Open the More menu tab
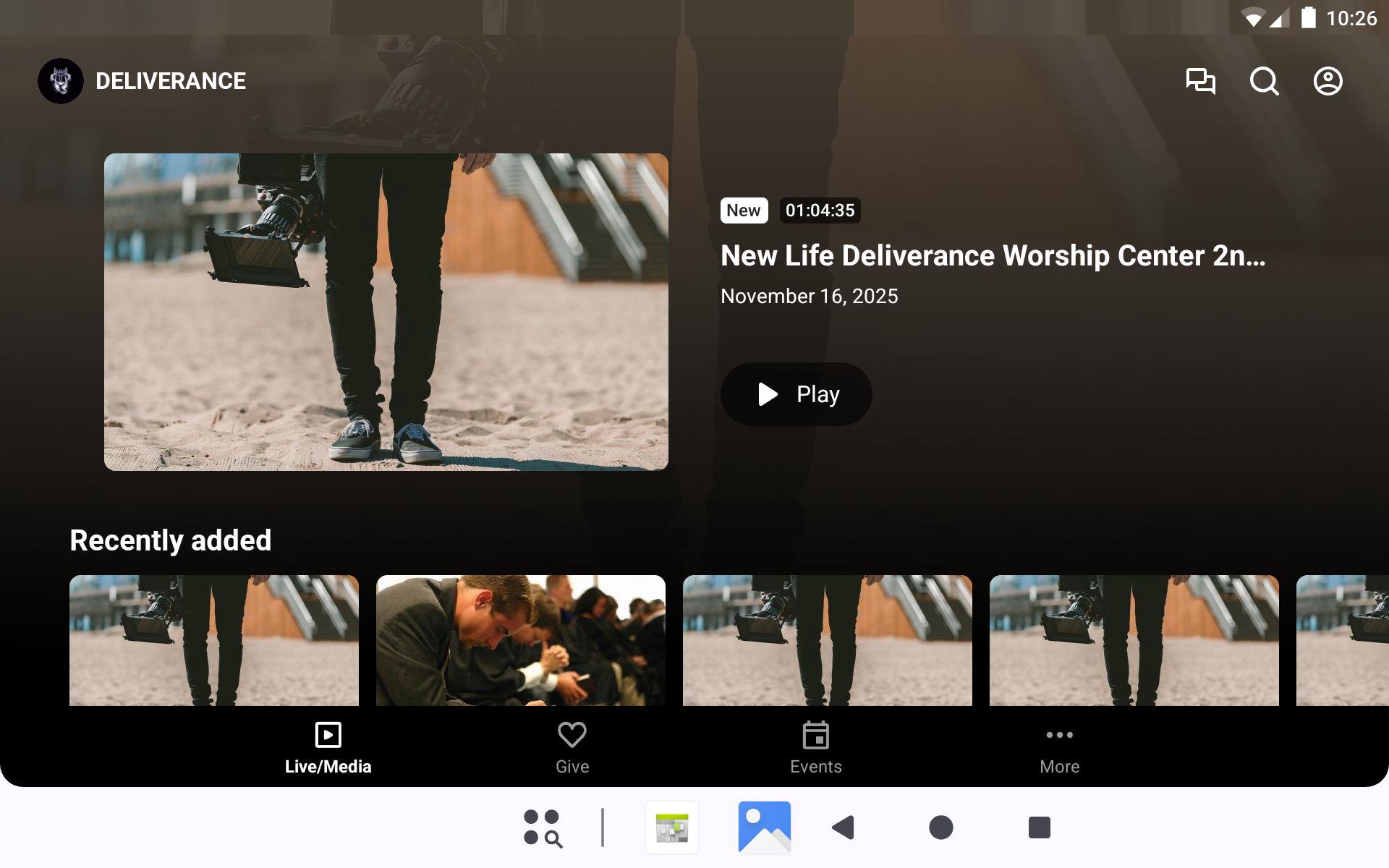The height and width of the screenshot is (868, 1389). [1059, 748]
